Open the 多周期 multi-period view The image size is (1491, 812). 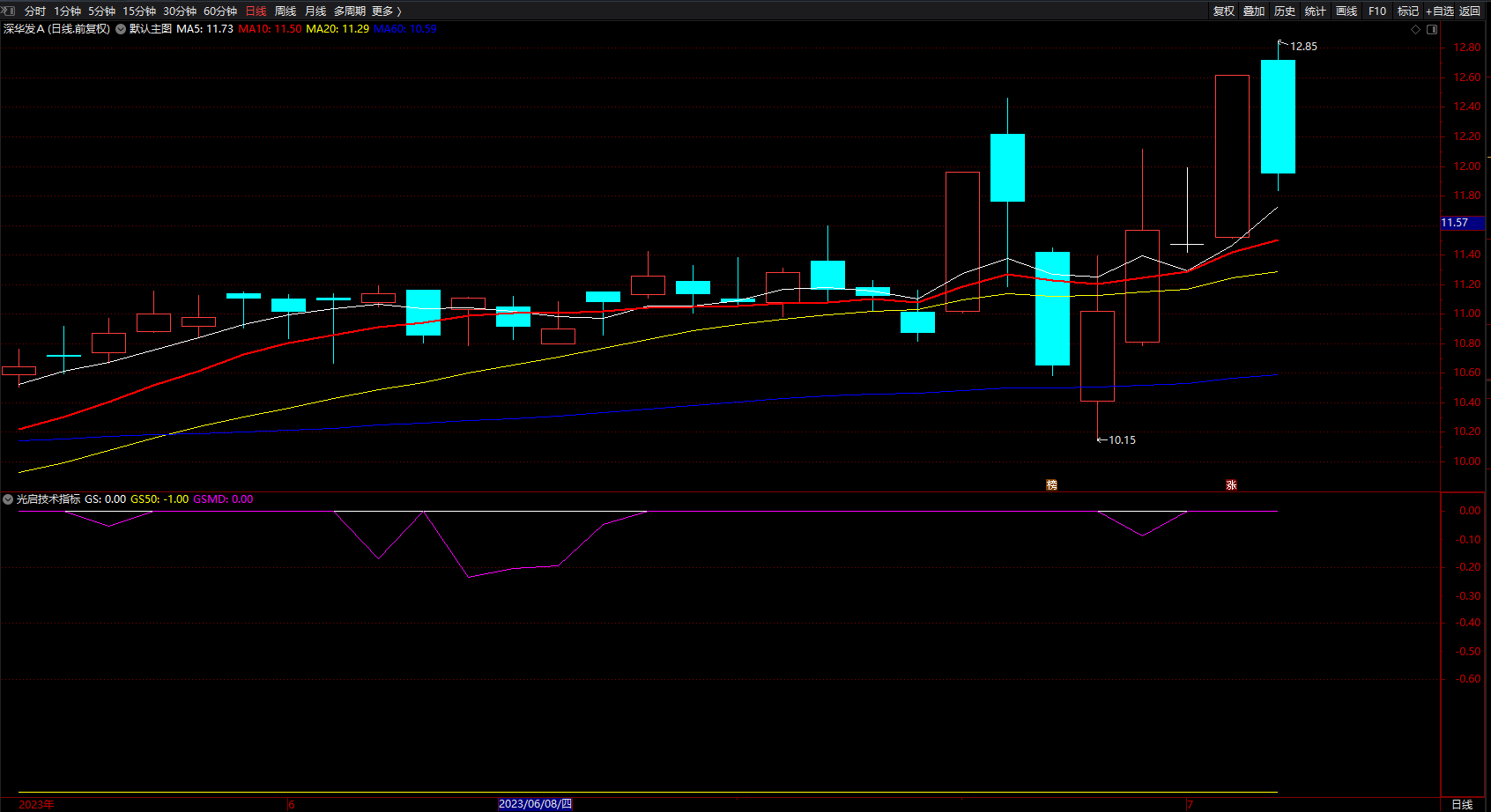pos(350,11)
